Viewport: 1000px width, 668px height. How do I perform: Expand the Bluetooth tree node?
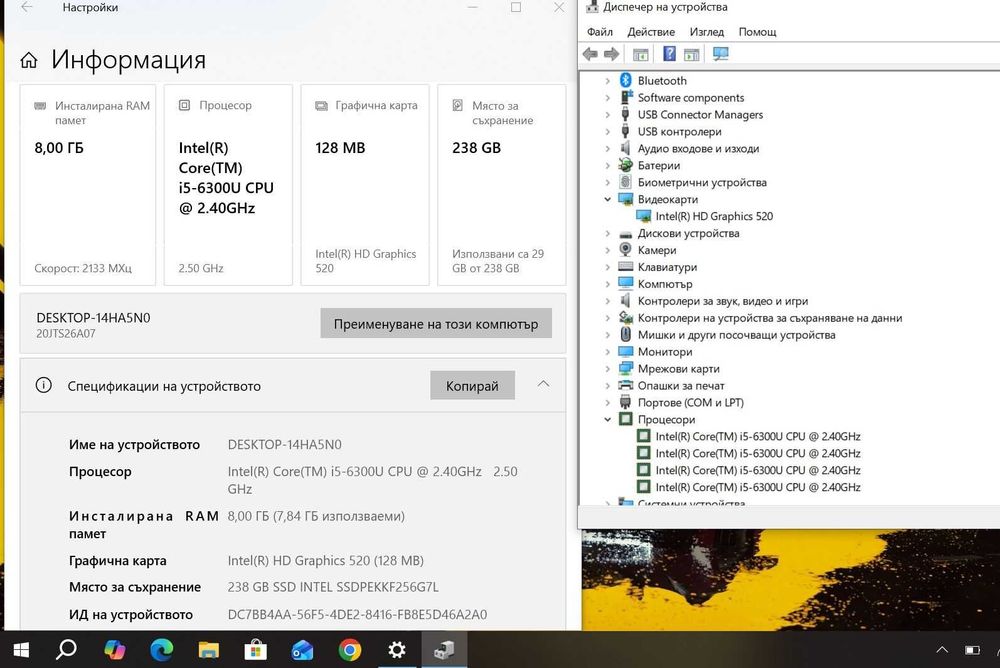(x=608, y=81)
